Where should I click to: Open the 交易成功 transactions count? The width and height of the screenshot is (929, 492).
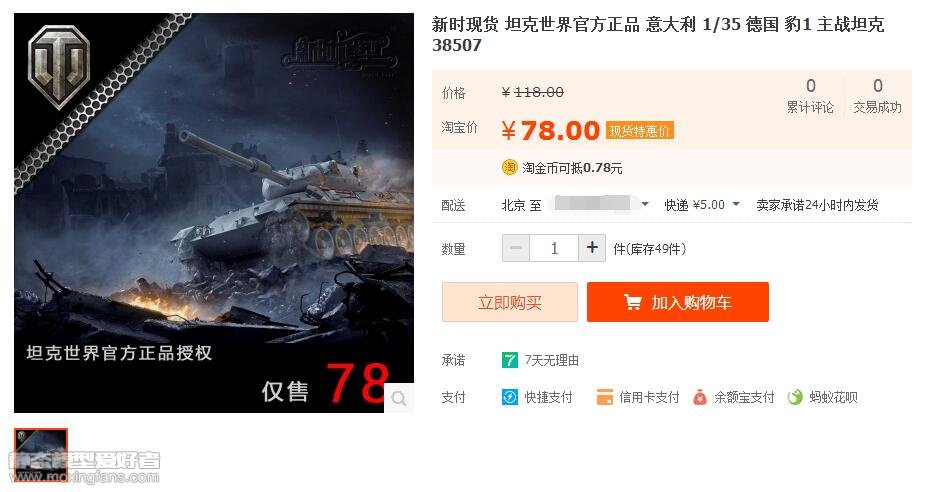877,96
